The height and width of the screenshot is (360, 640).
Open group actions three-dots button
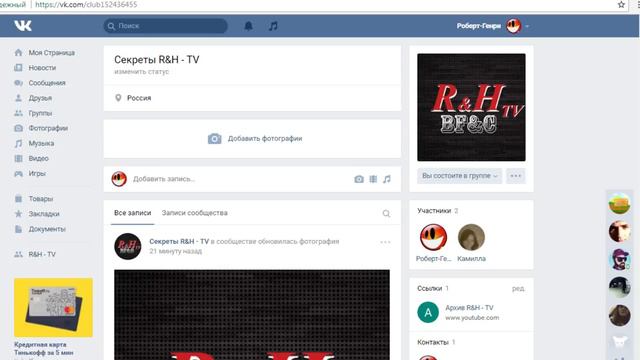tap(516, 176)
